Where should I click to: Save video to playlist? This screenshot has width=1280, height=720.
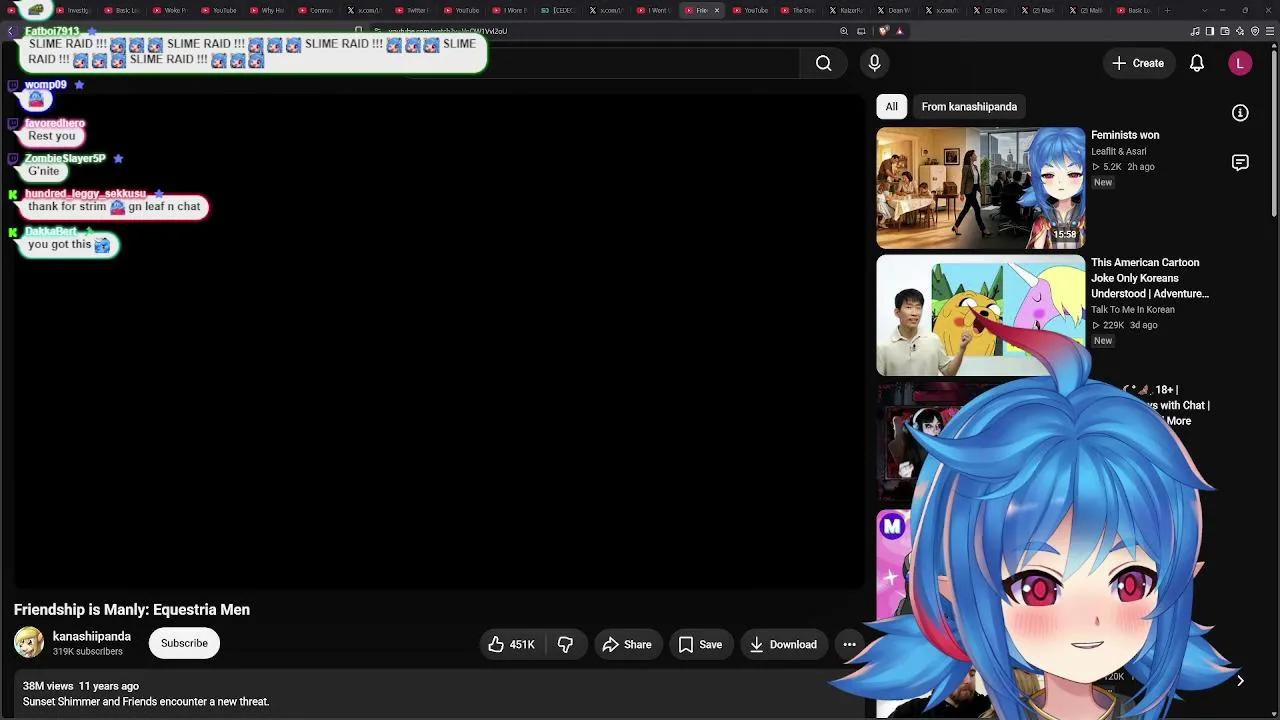coord(700,645)
